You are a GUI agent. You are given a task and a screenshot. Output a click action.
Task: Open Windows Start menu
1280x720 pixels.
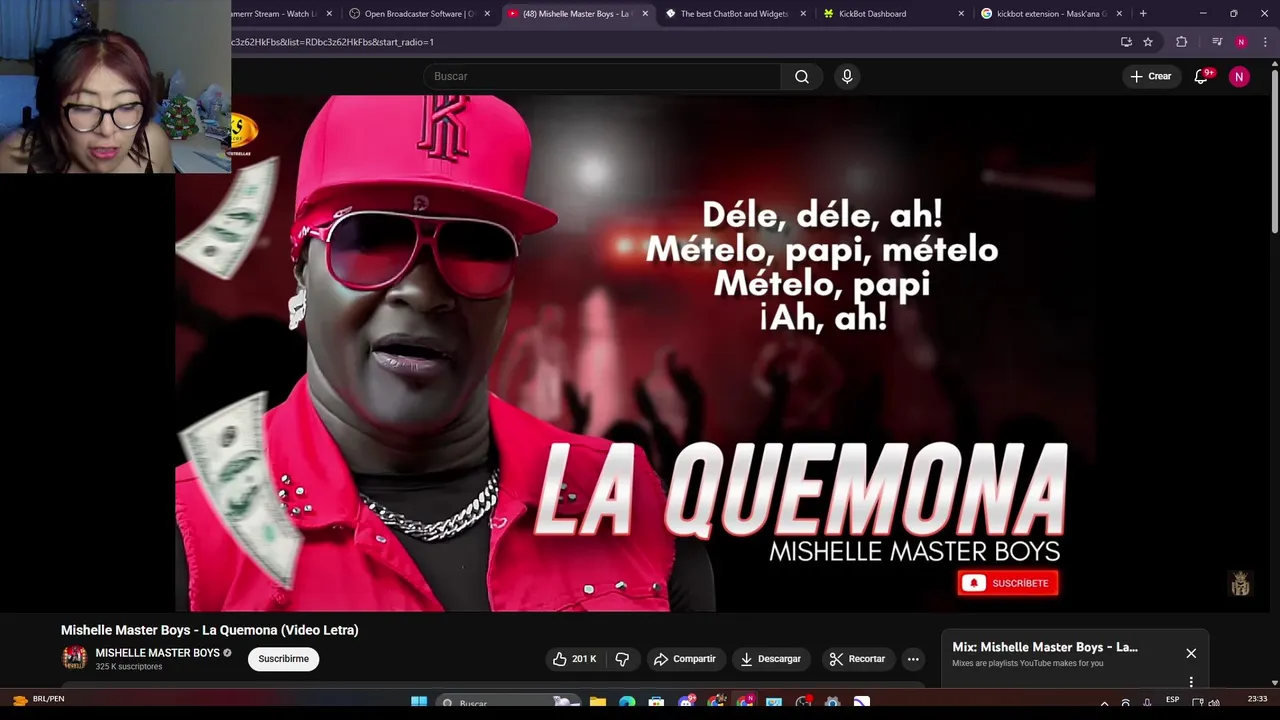click(x=419, y=702)
